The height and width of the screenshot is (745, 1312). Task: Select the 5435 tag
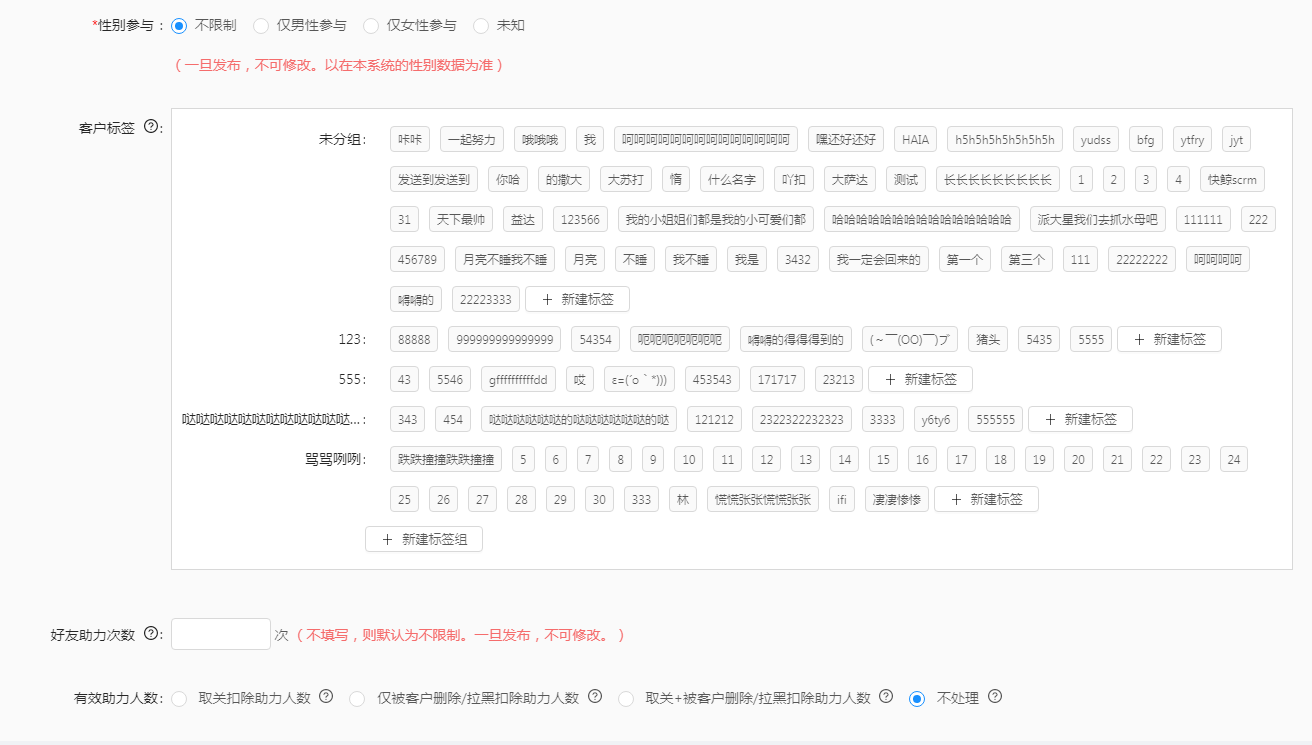point(1039,339)
